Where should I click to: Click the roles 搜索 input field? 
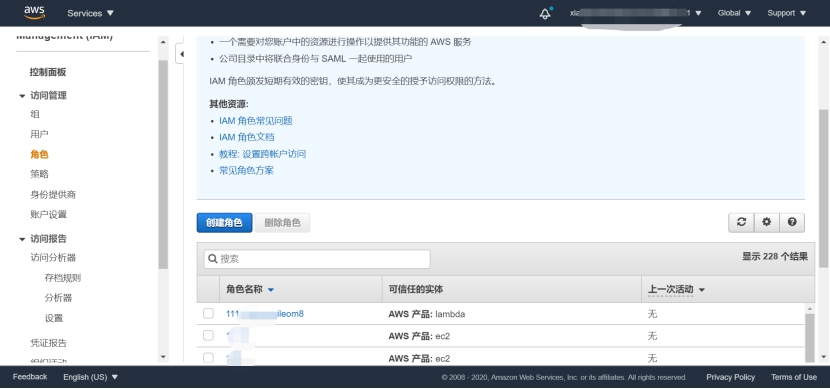(x=317, y=259)
